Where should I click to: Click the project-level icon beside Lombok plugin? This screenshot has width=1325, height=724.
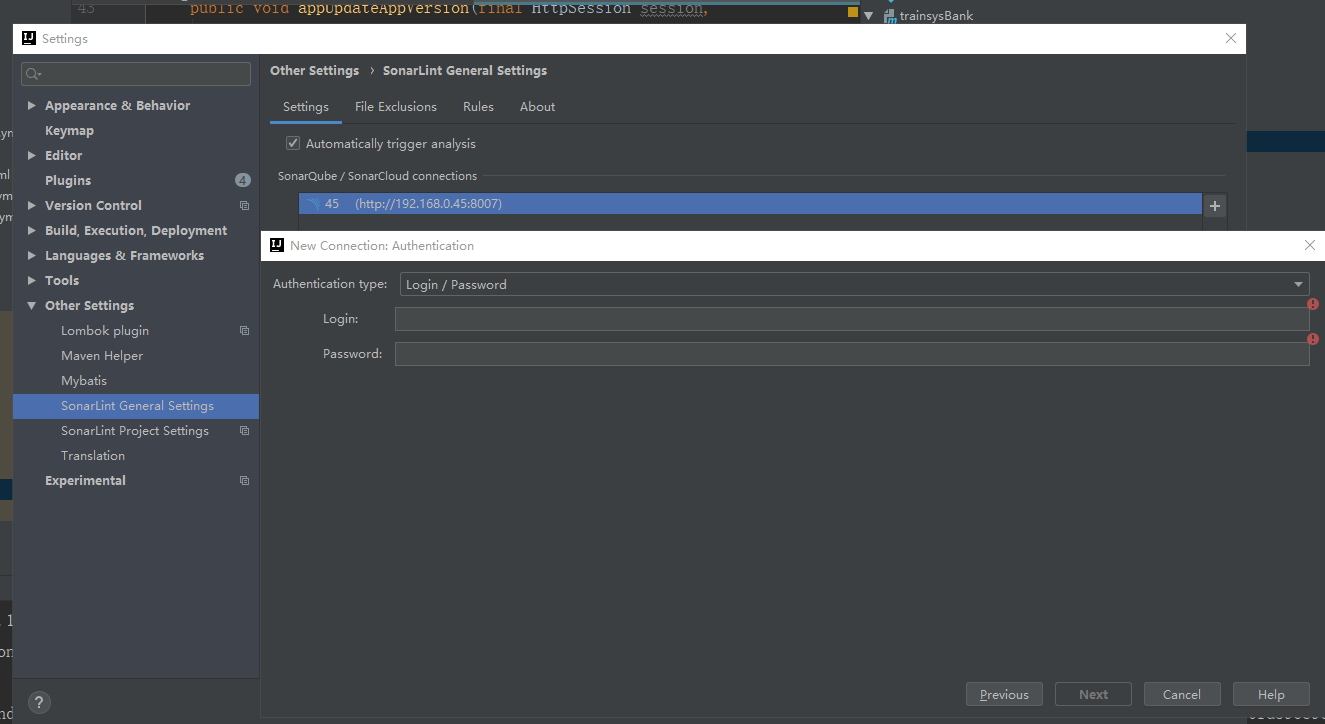244,331
